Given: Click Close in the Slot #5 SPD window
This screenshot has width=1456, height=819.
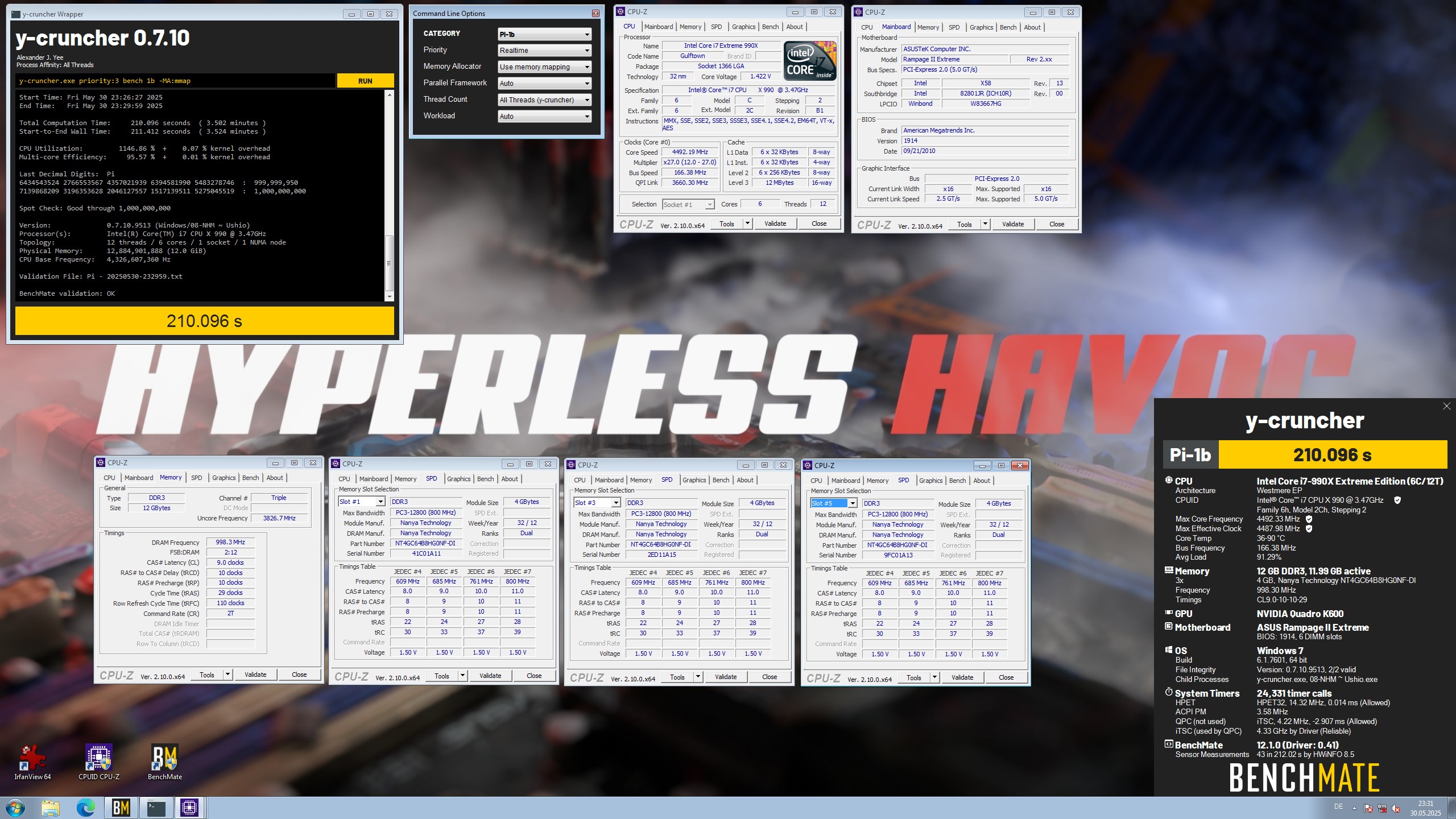Looking at the screenshot, I should (1006, 677).
